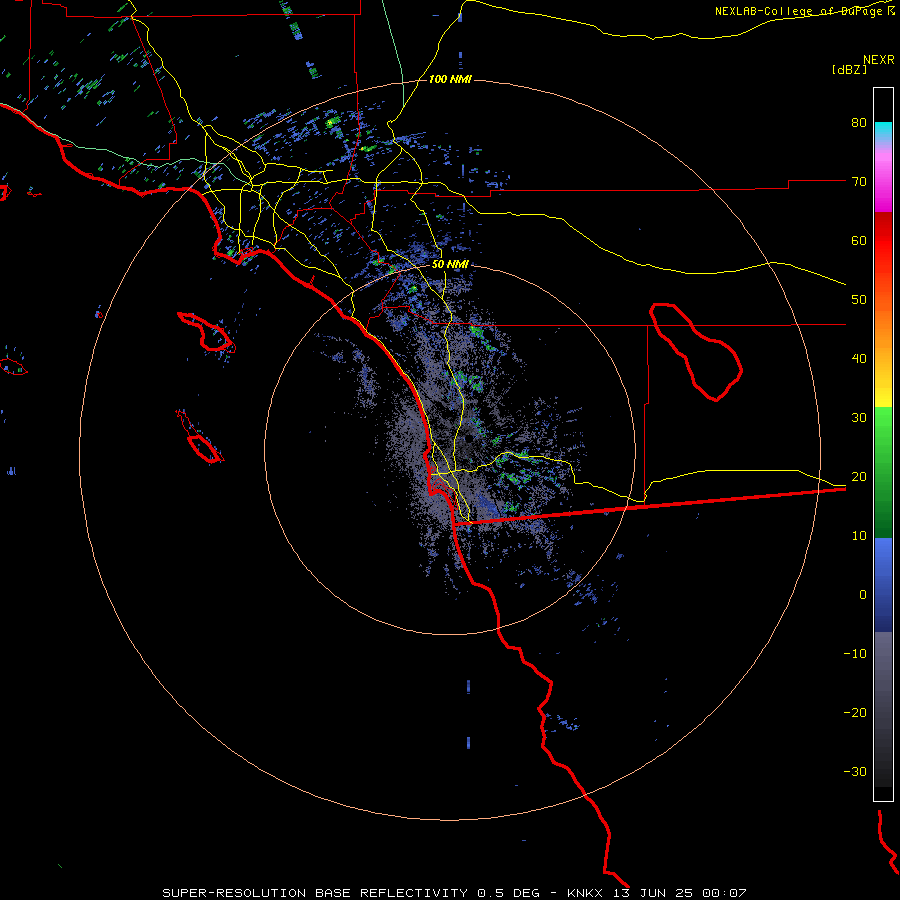
Task: Select the -20 value on dBZ scale
Action: 855,714
